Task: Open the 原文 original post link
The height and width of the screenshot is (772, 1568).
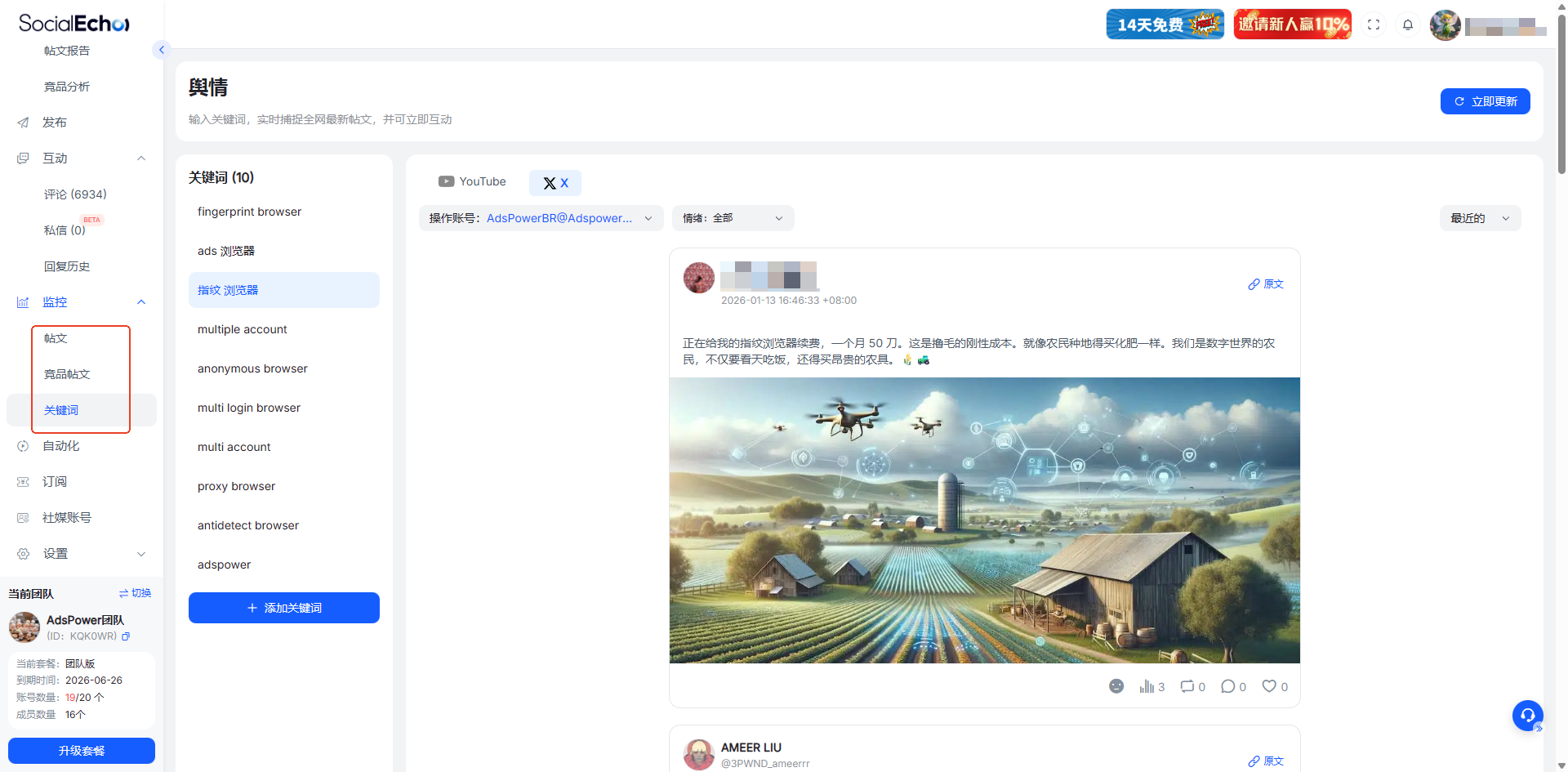Action: [1265, 283]
